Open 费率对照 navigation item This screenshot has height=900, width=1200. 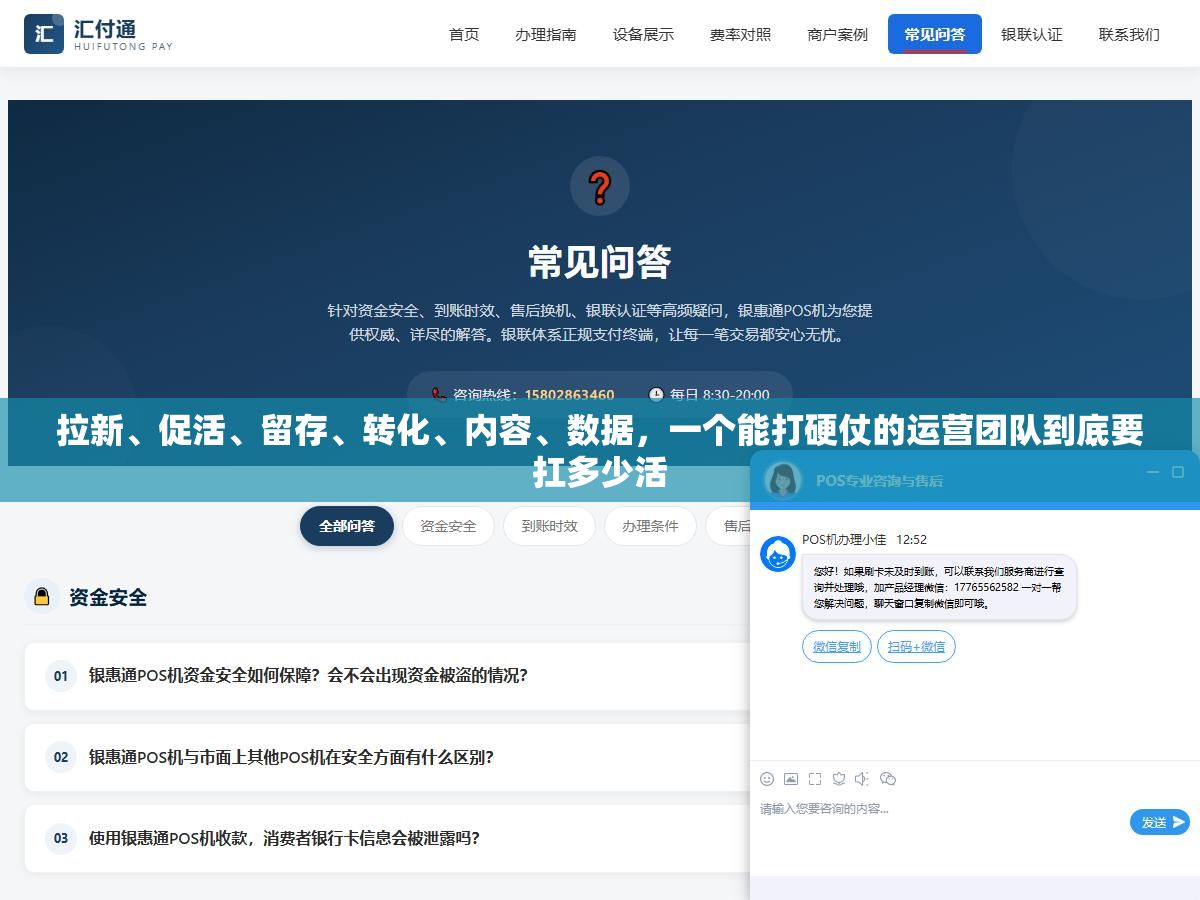pyautogui.click(x=741, y=34)
